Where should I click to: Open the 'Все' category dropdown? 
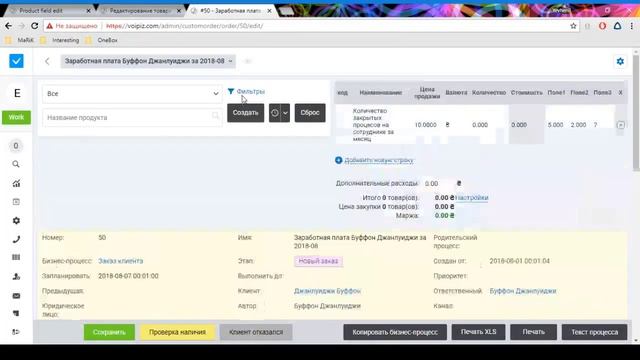click(x=132, y=93)
